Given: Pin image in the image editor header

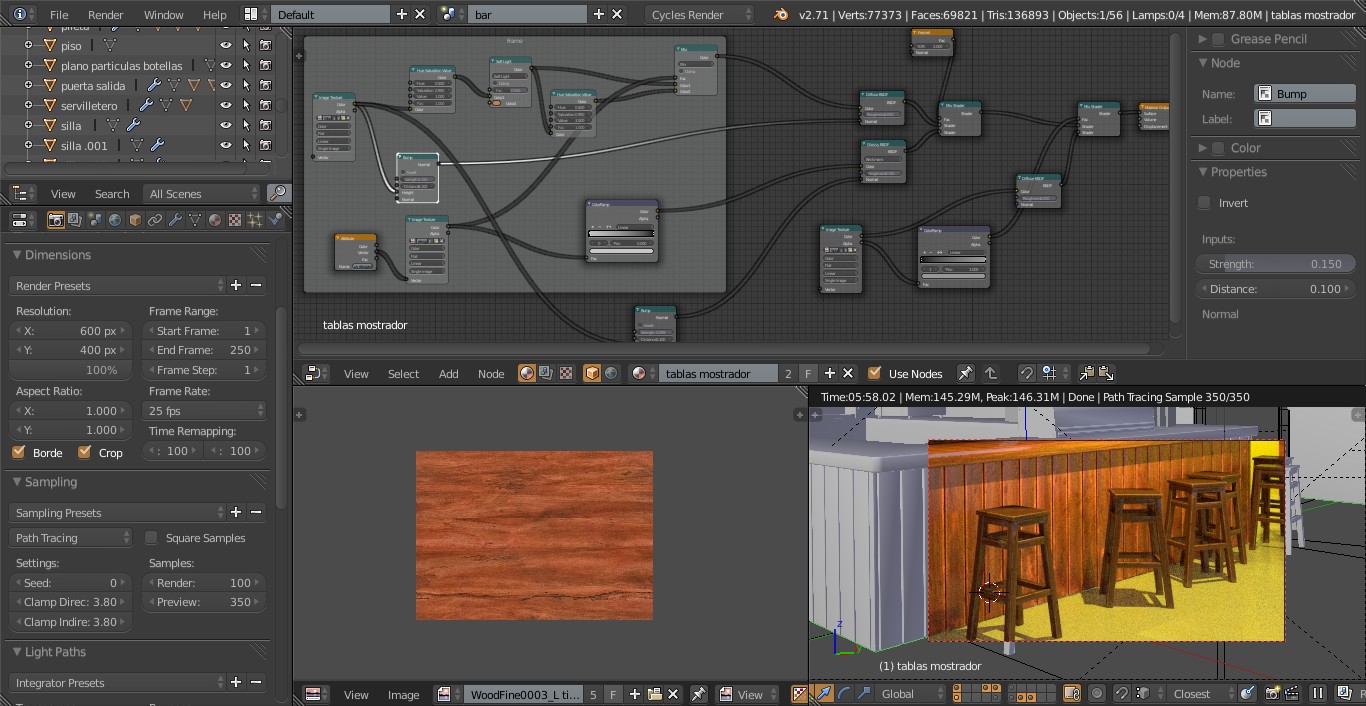Looking at the screenshot, I should [699, 694].
